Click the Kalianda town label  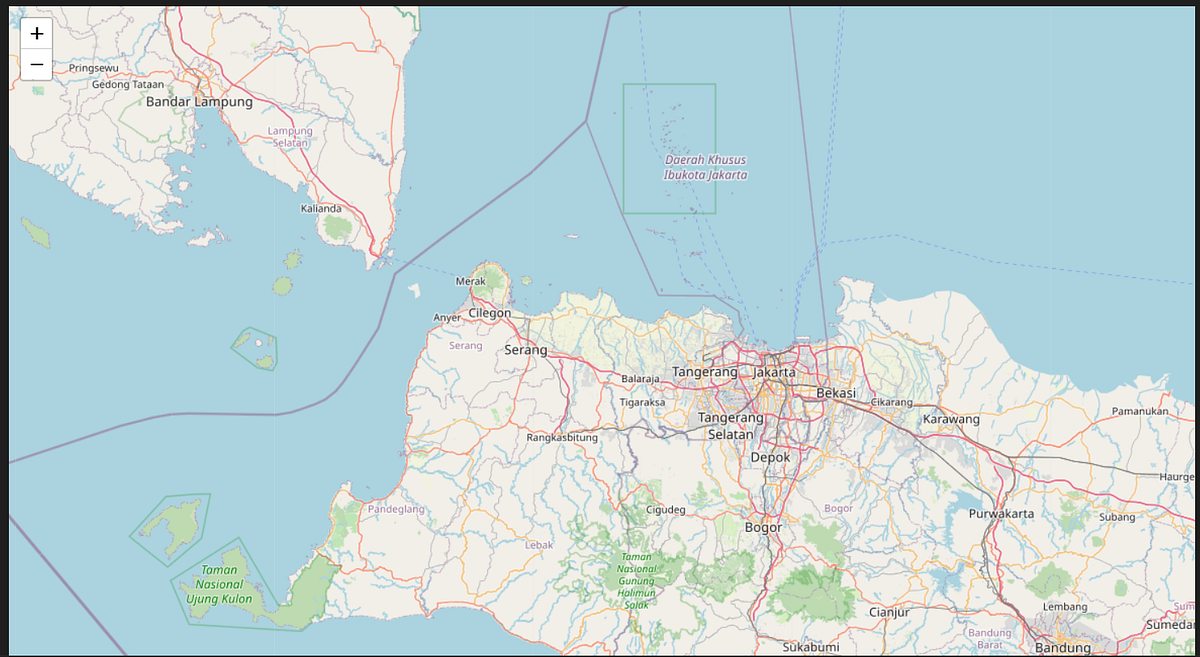tap(322, 210)
